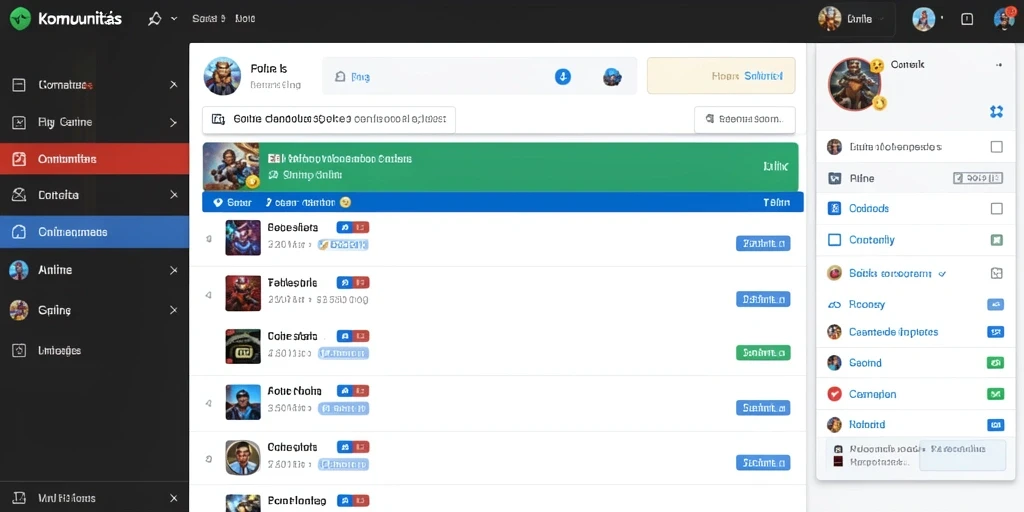Click the blue badge in Roienid row
1024x512 pixels.
(995, 424)
